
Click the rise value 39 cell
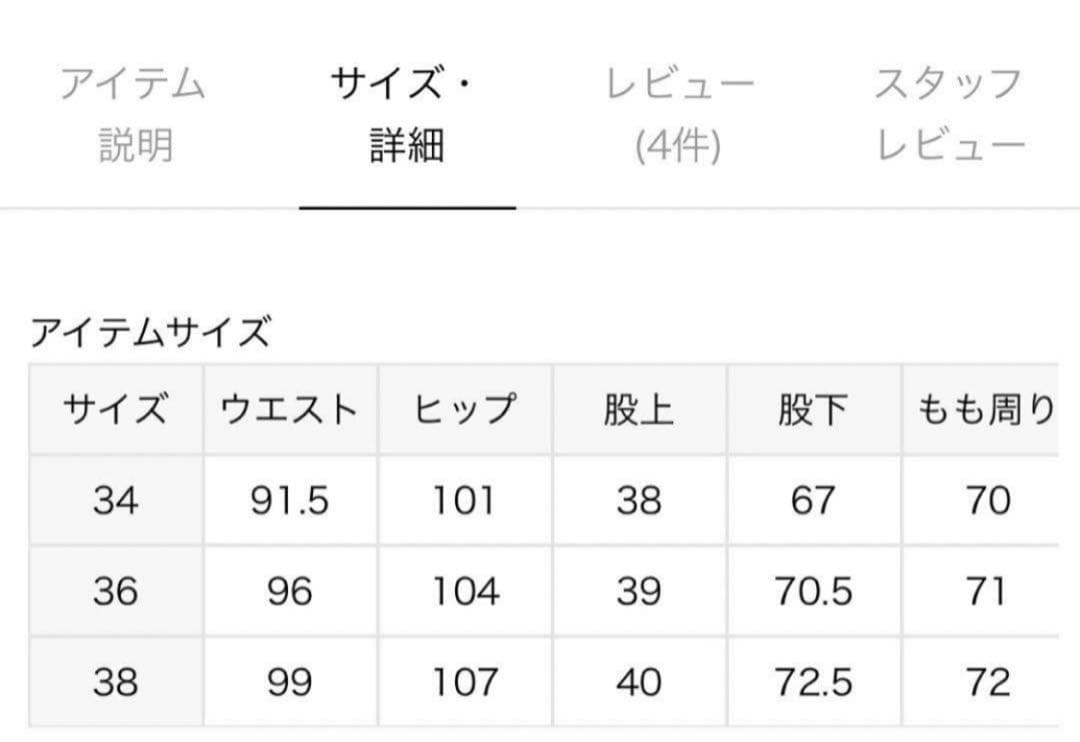point(639,590)
